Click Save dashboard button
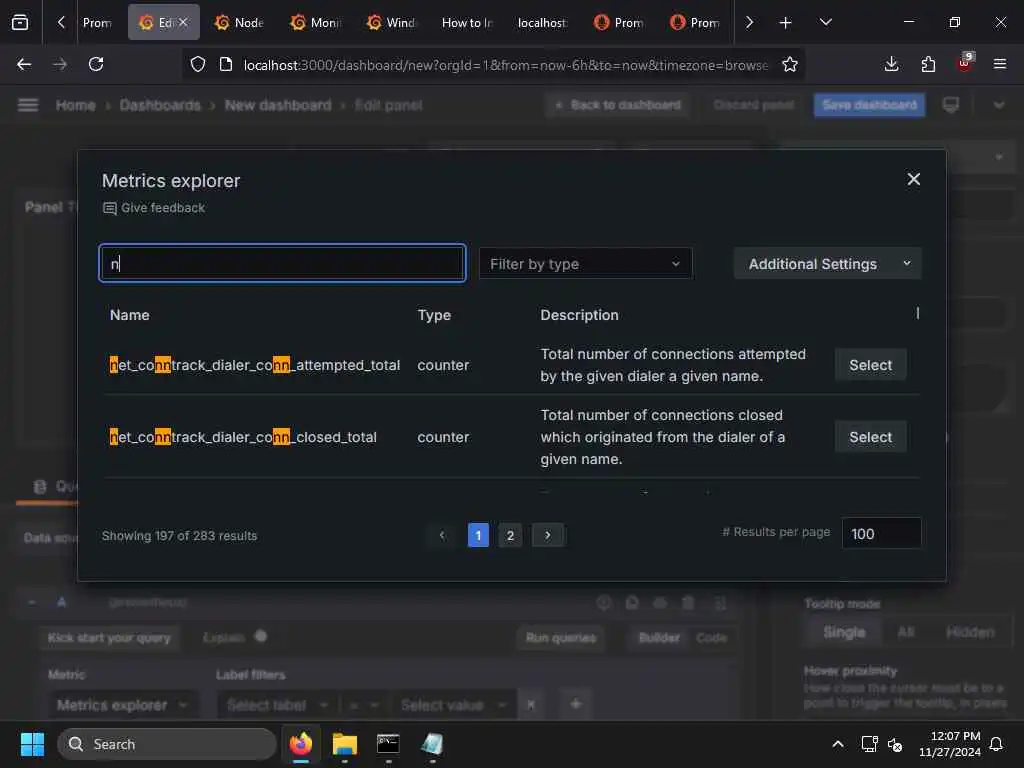Screen dimensions: 1024x768 869,105
